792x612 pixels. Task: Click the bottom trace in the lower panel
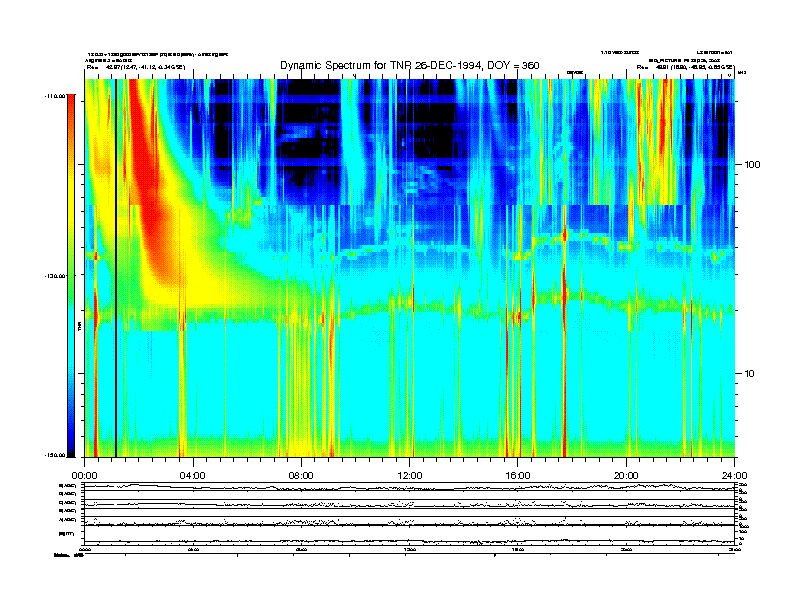click(x=409, y=542)
